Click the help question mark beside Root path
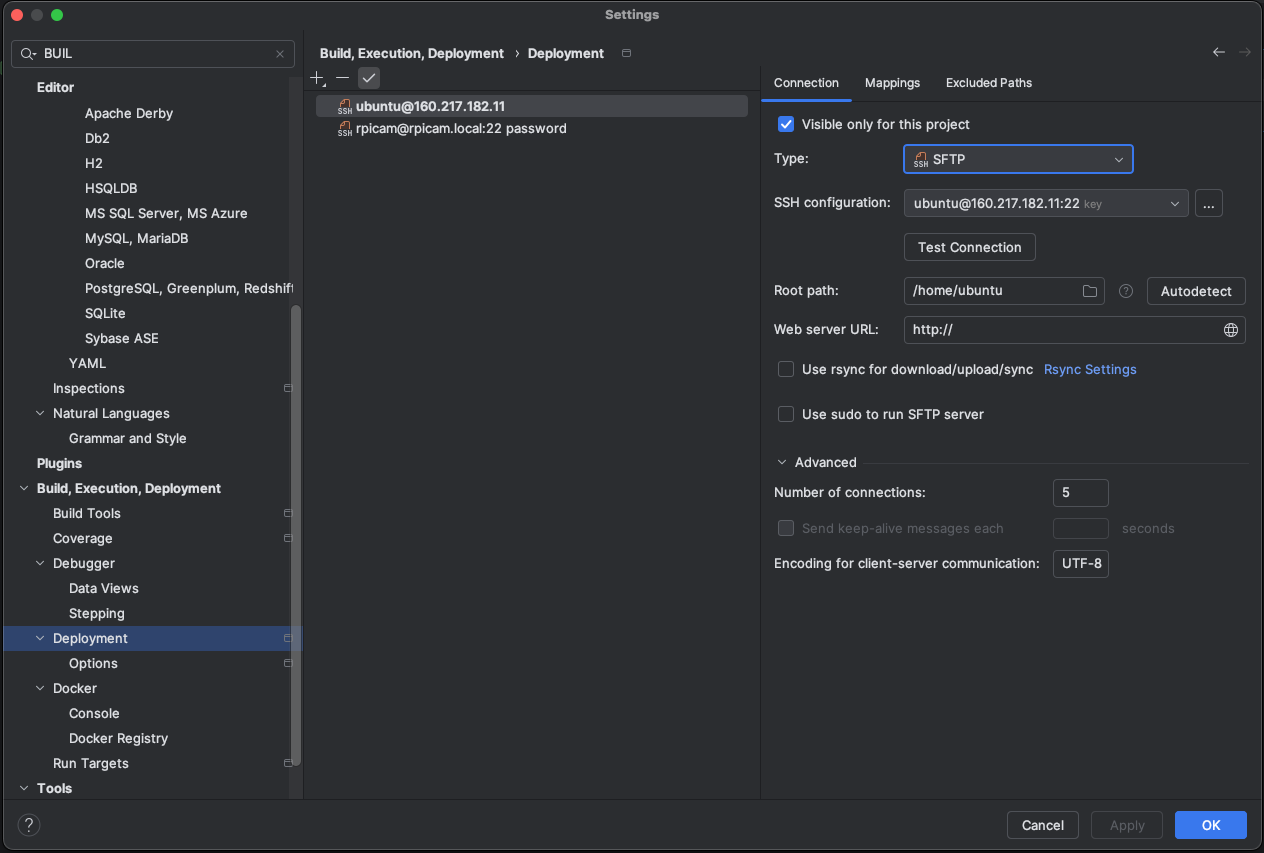Screen dimensions: 1264x853 (x=1126, y=291)
